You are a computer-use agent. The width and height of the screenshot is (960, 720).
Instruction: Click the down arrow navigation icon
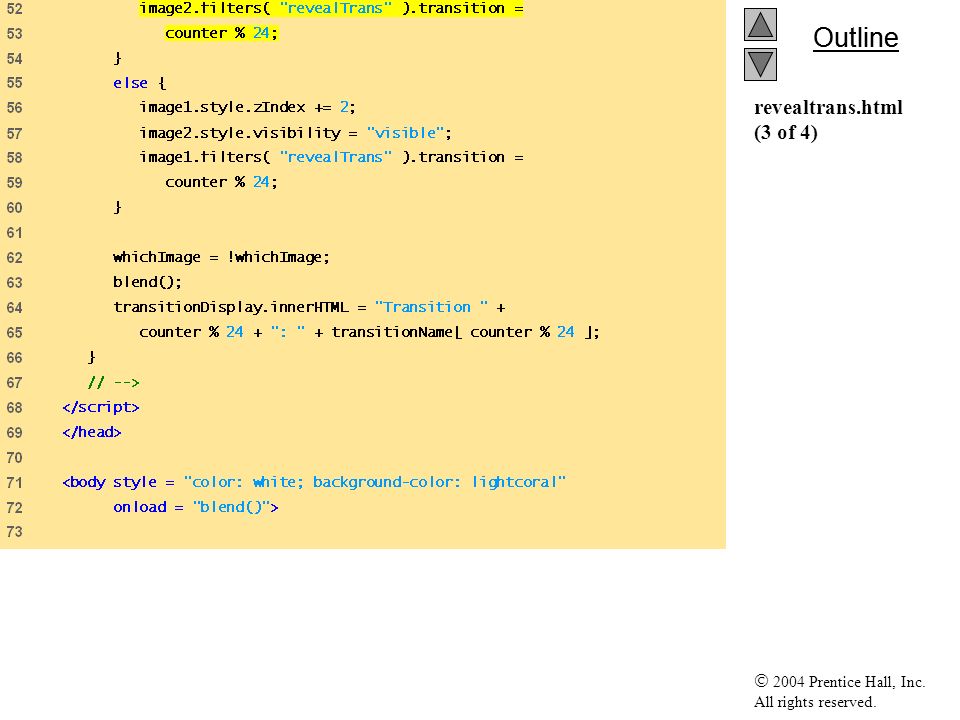tap(760, 64)
